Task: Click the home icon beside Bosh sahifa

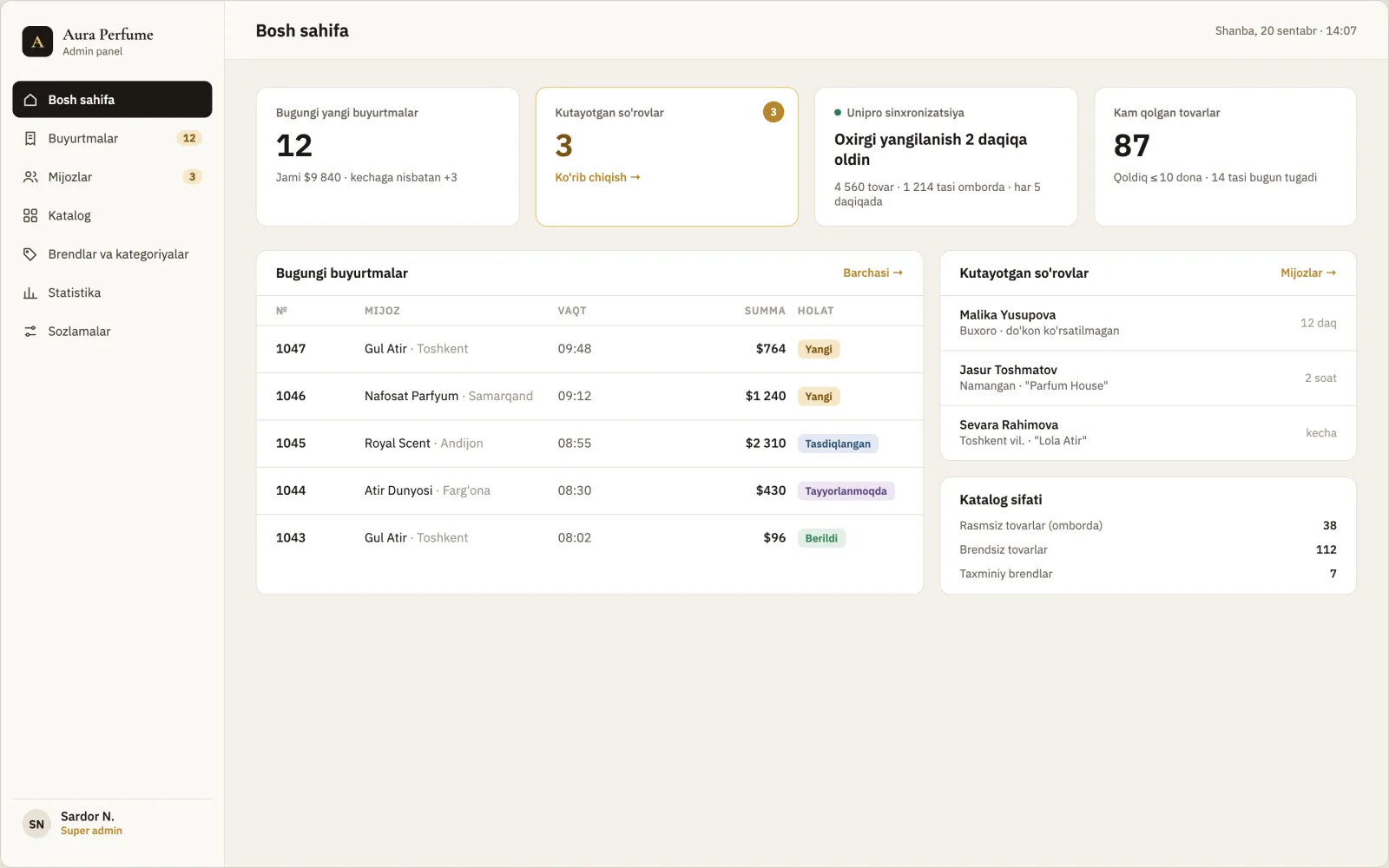Action: pyautogui.click(x=30, y=100)
